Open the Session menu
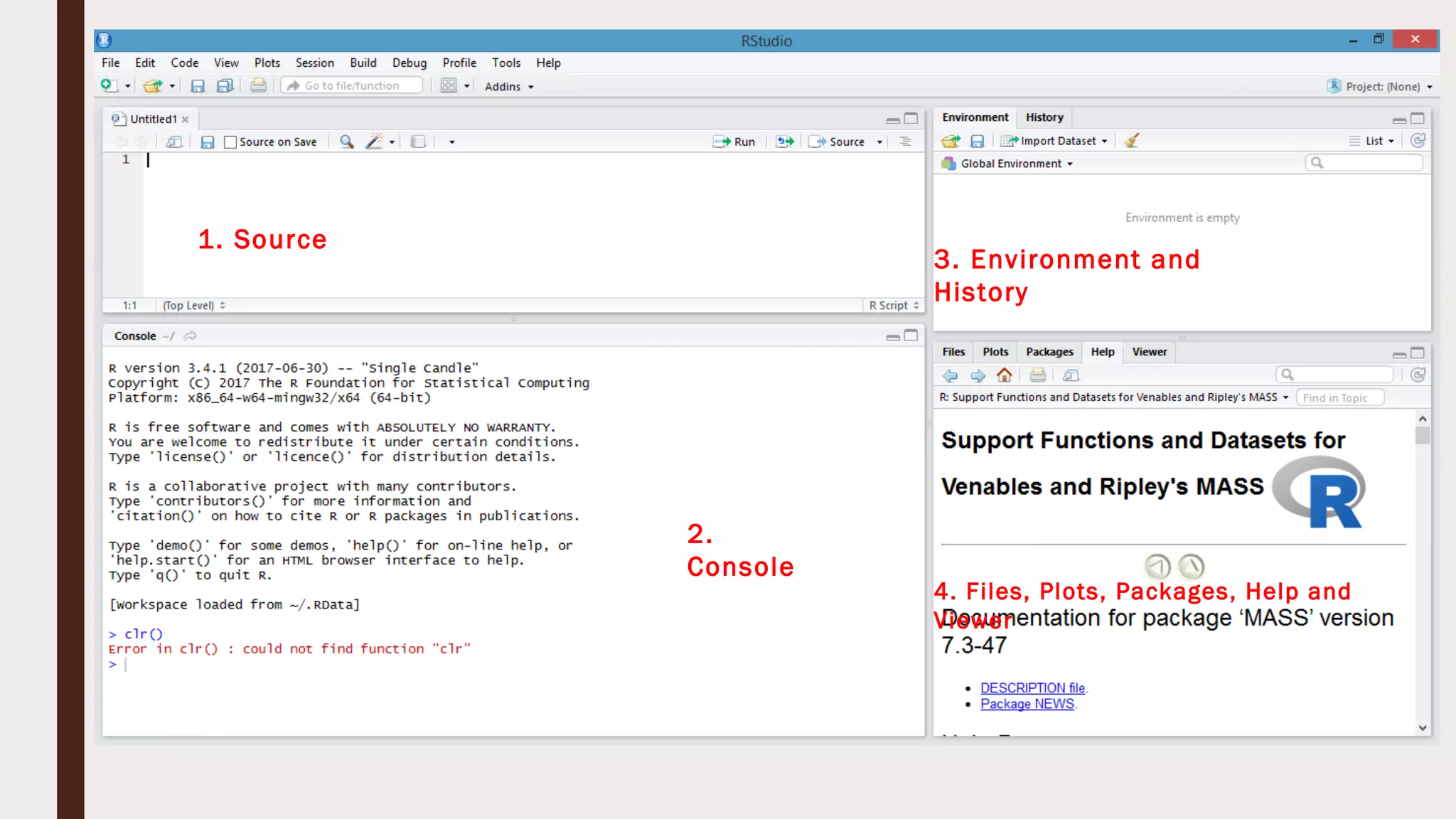 click(314, 63)
